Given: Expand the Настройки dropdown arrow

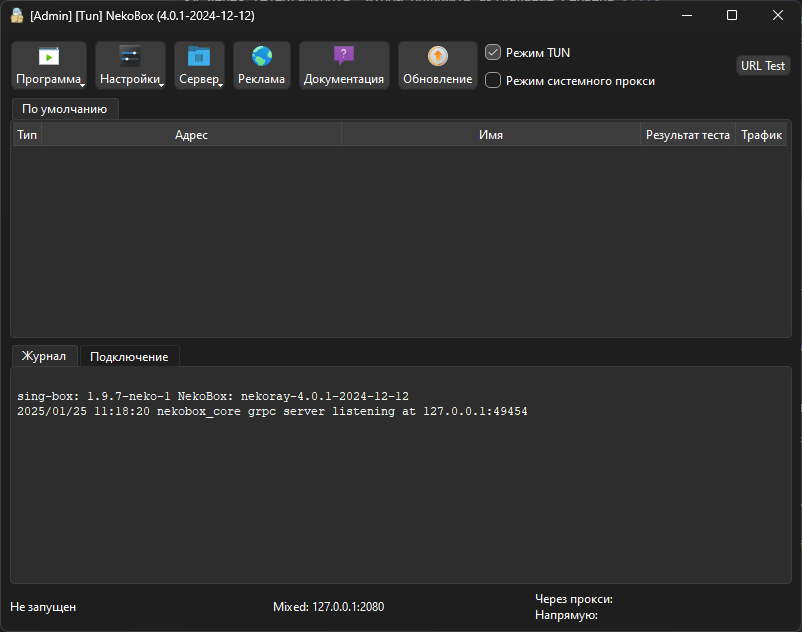Looking at the screenshot, I should click(161, 85).
